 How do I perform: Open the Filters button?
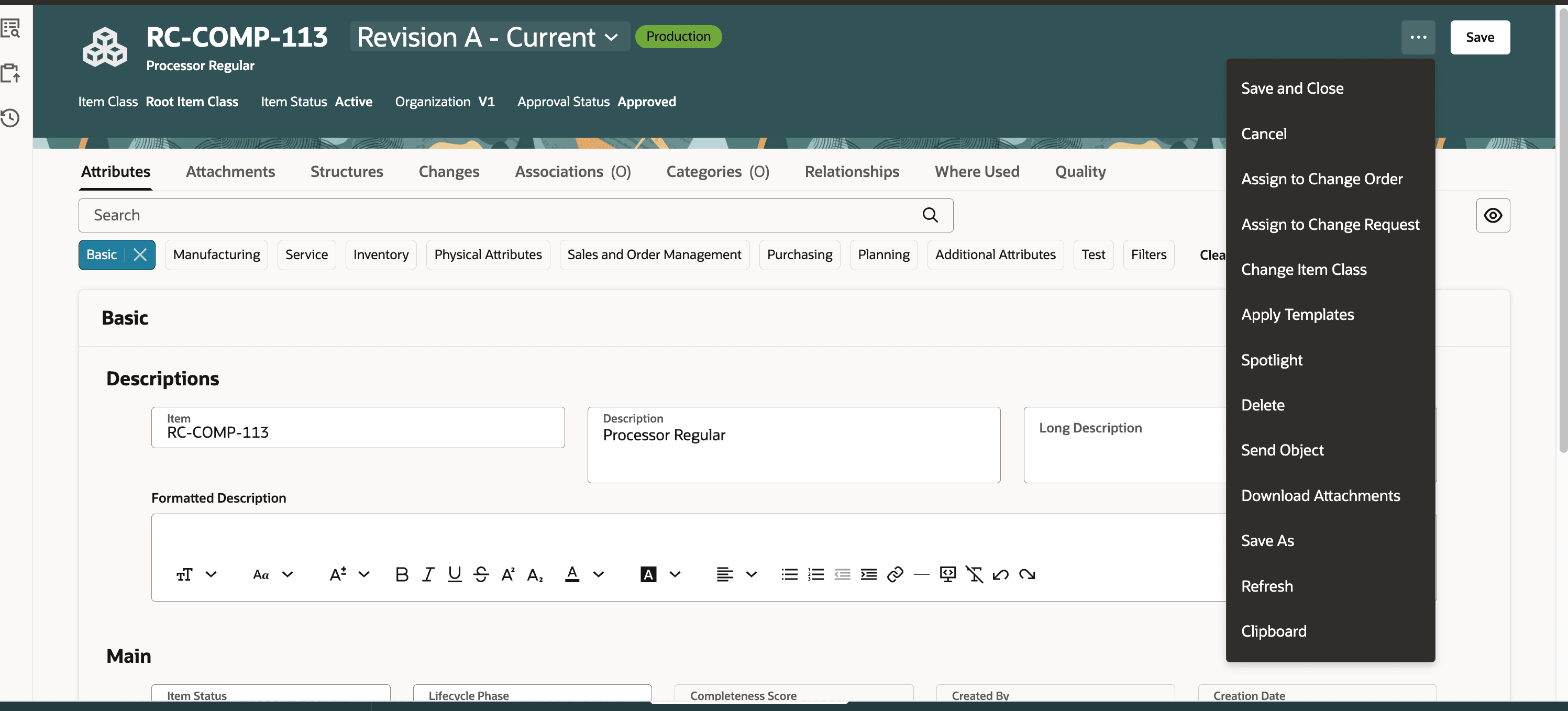(x=1148, y=254)
